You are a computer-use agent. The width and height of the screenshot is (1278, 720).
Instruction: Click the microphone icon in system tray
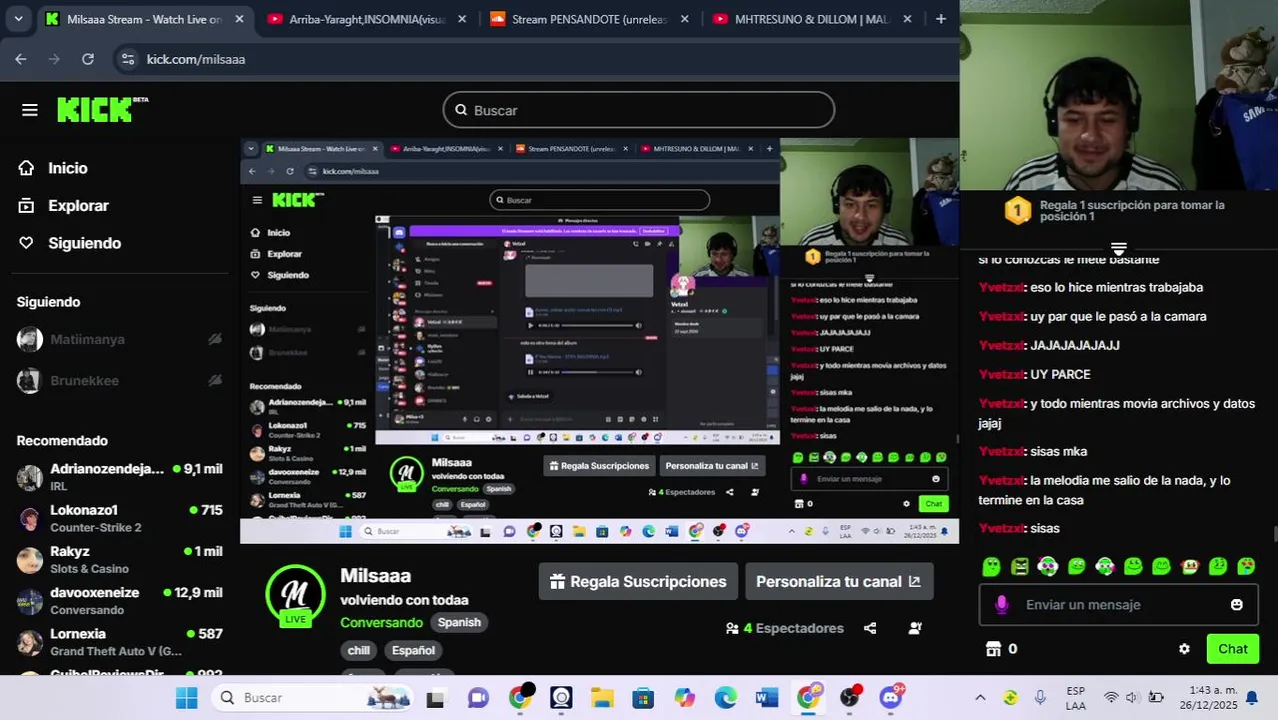coord(1040,698)
